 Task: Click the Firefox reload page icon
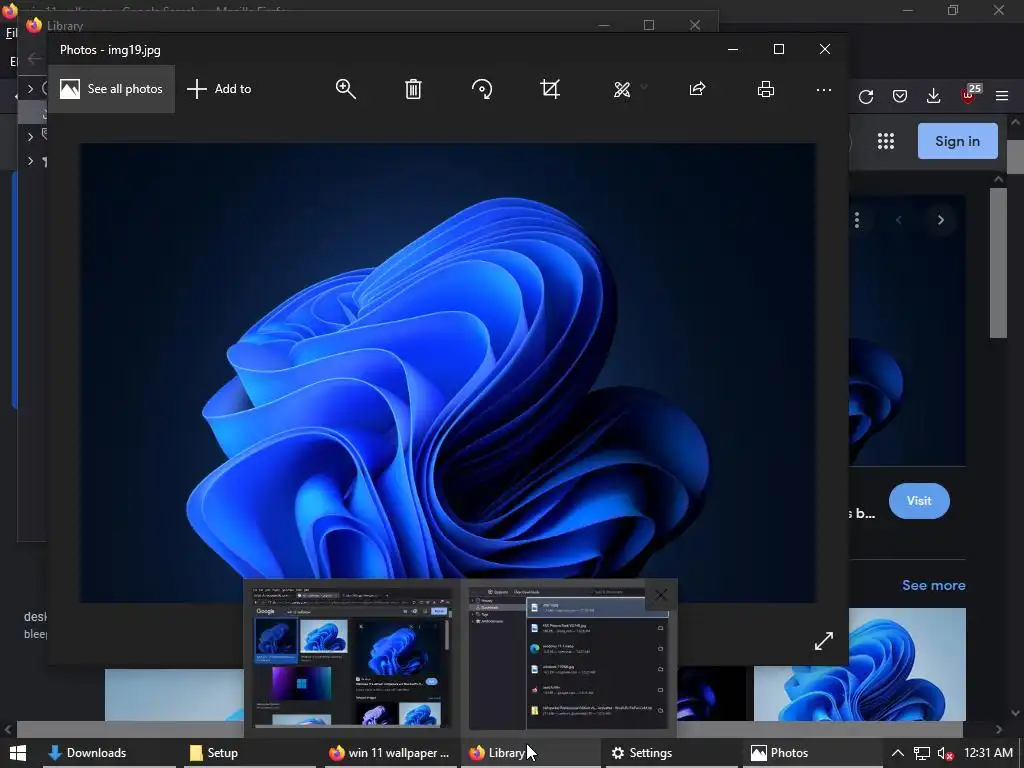pos(866,96)
